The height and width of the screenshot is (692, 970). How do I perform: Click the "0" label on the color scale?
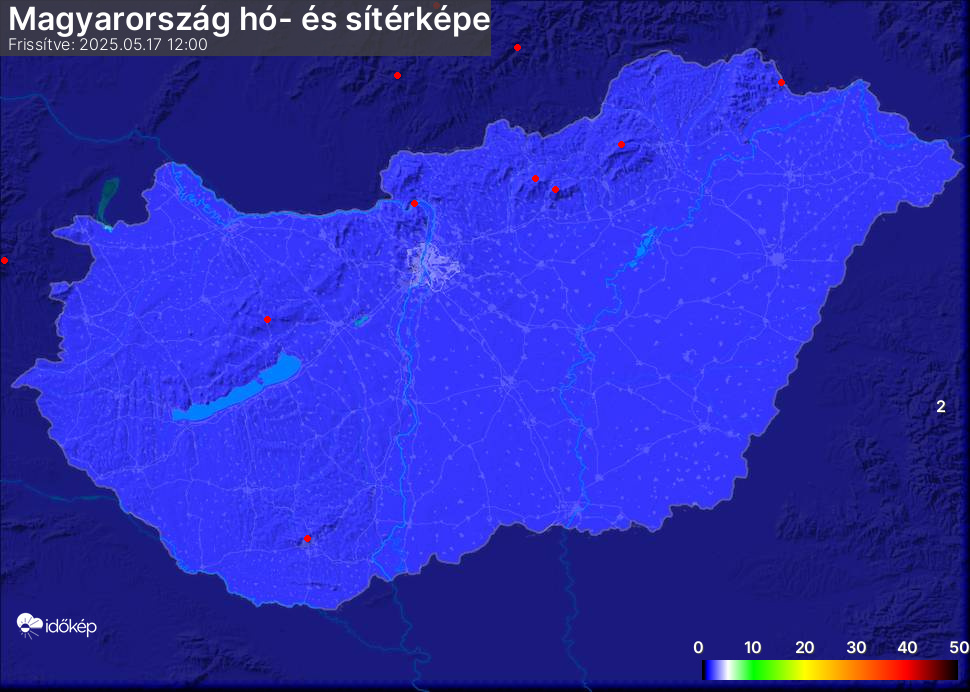(x=698, y=647)
